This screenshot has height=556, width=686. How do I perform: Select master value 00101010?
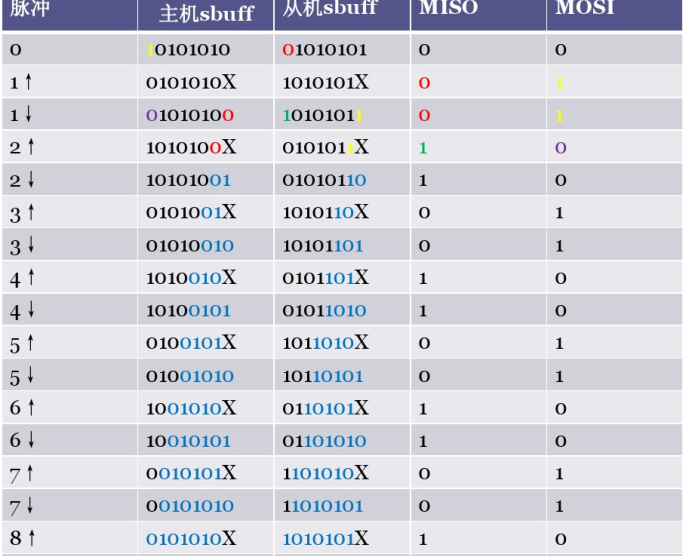click(x=190, y=507)
